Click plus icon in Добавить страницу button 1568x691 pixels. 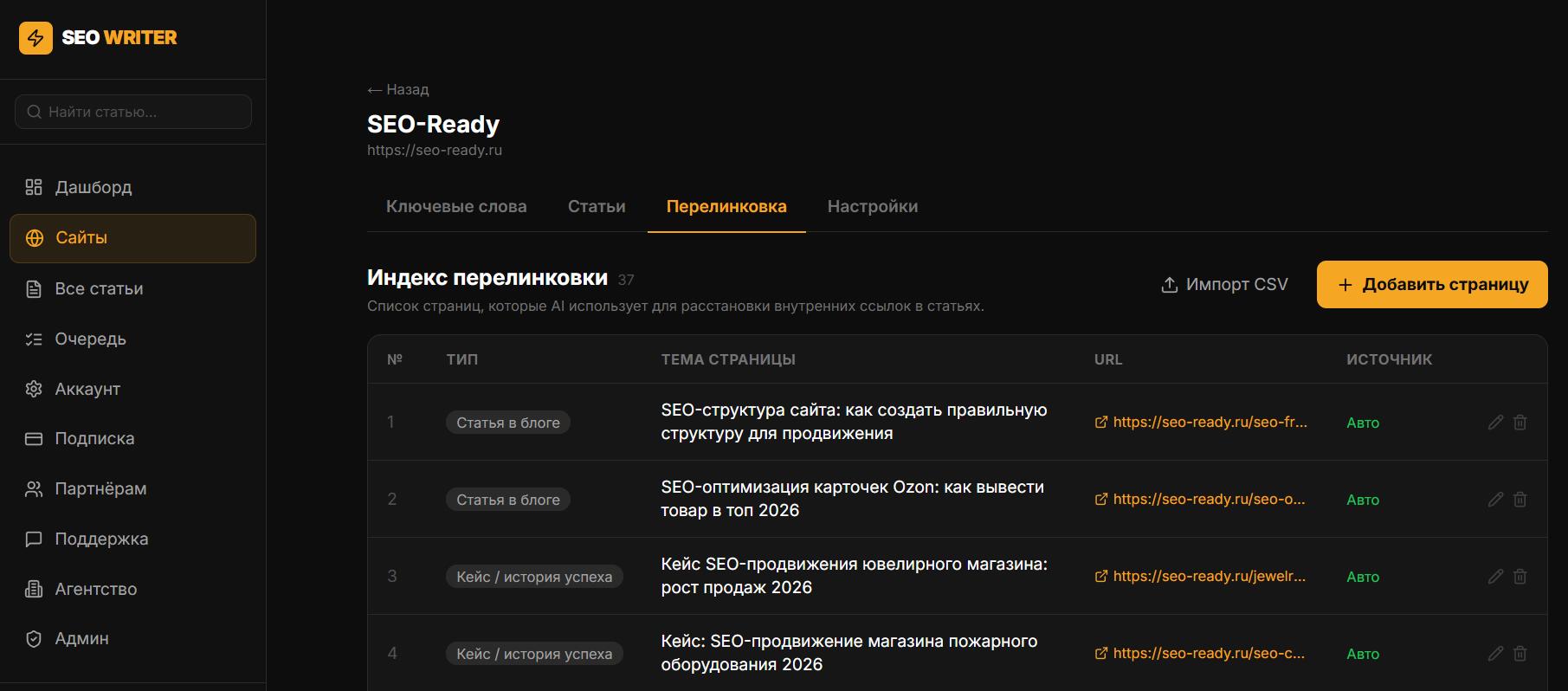tap(1345, 285)
